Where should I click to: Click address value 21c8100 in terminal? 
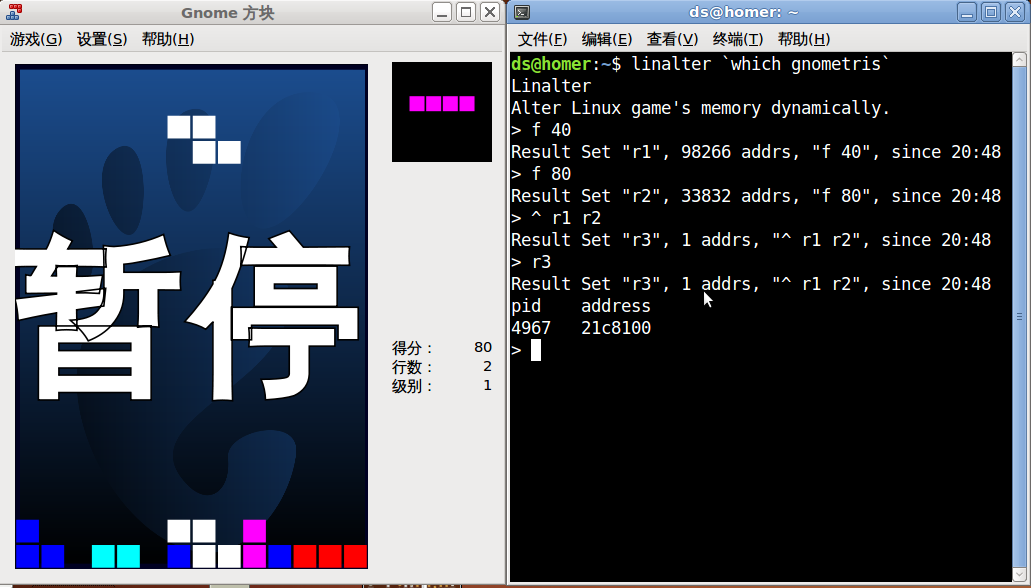pos(616,328)
